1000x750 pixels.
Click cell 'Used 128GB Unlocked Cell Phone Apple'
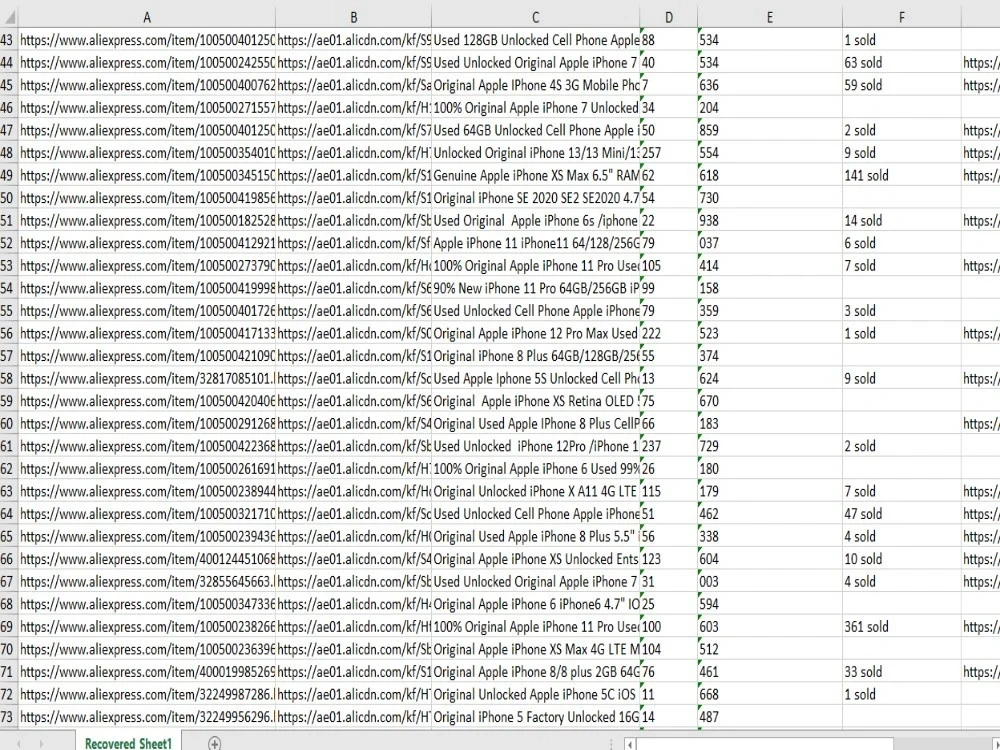(536, 40)
